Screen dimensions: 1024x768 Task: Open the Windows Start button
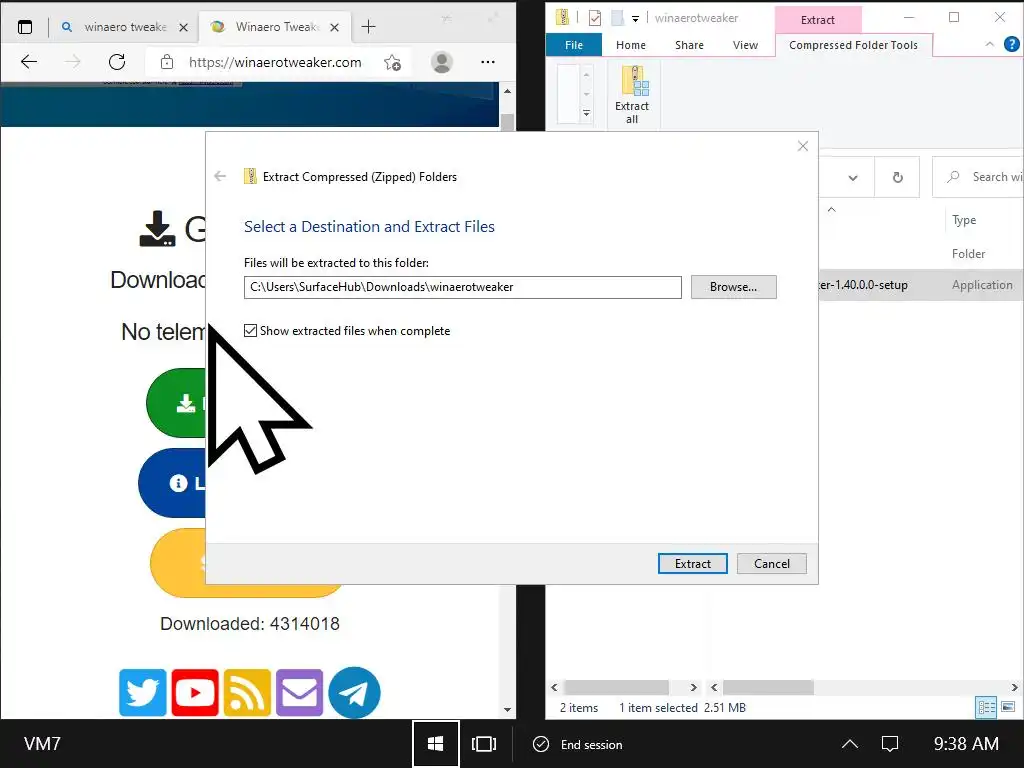tap(436, 744)
